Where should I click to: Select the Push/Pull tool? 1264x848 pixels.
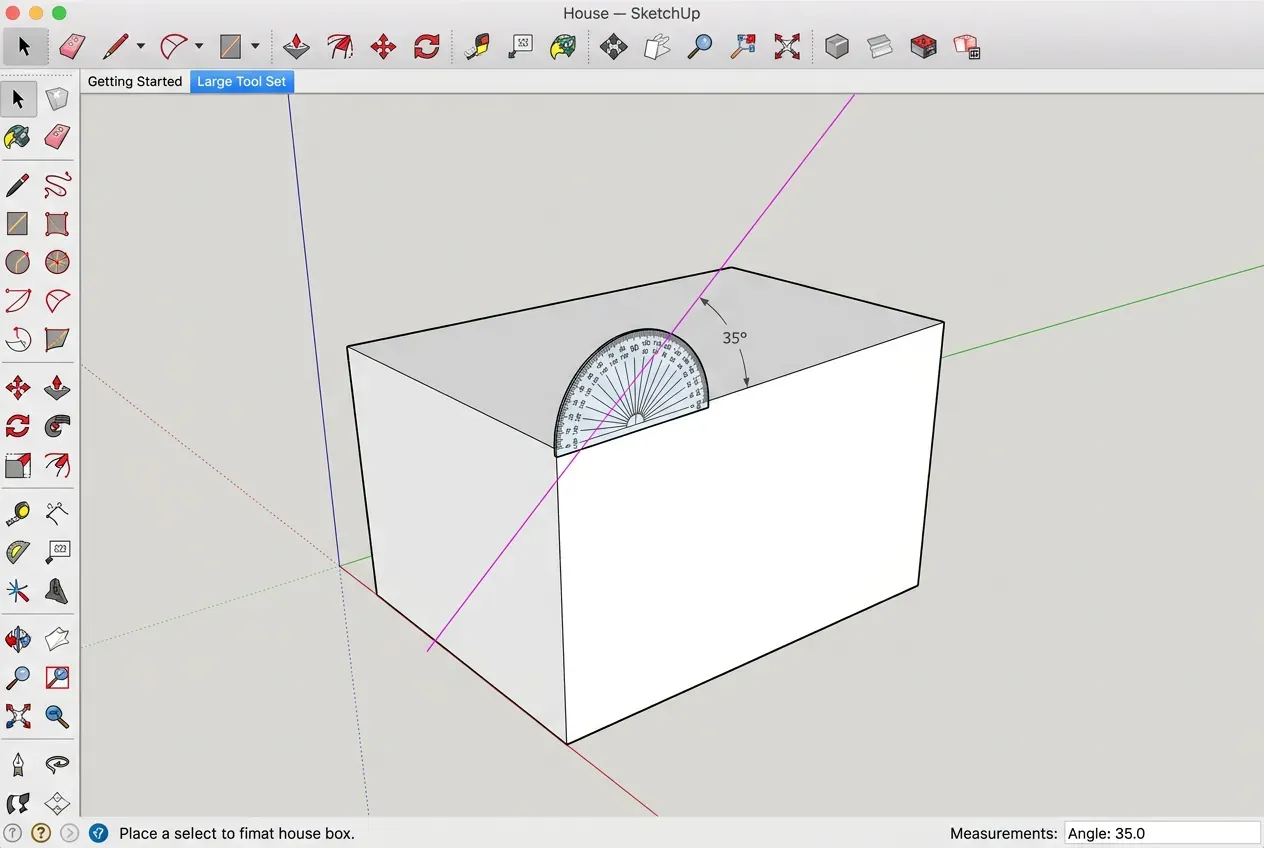pos(57,386)
